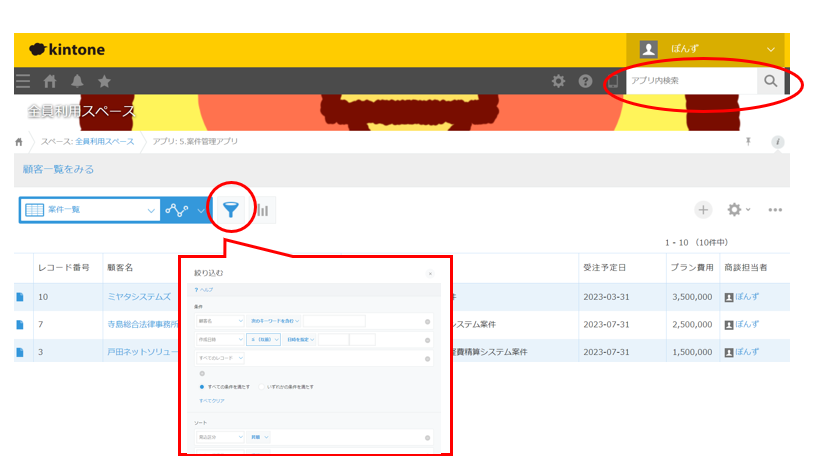The image size is (827, 471).
Task: Go to portal via home icon in header
Action: click(50, 81)
